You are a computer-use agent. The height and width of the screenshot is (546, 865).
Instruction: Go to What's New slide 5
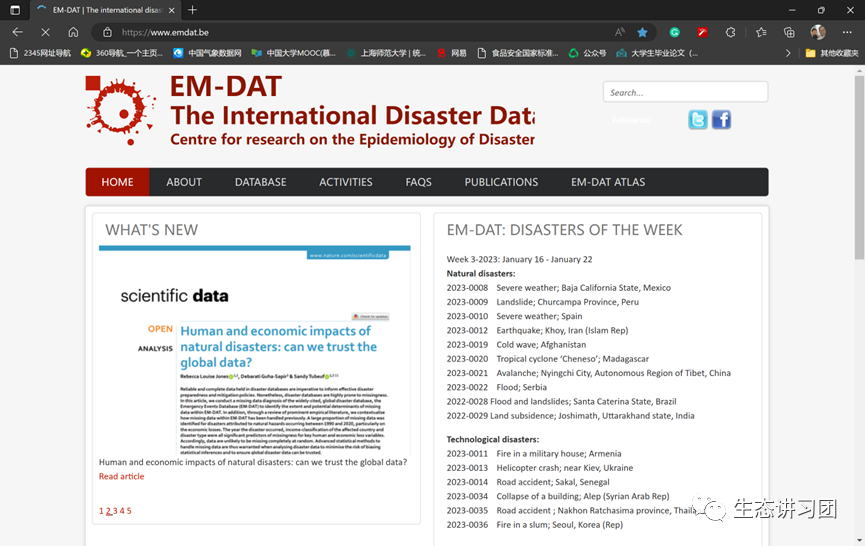[x=129, y=511]
